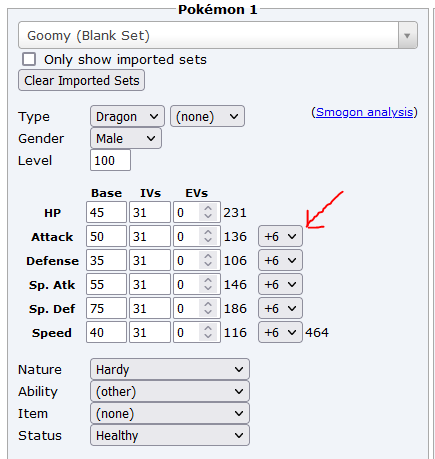Click the Attack base stat field
The height and width of the screenshot is (459, 435).
tap(106, 236)
